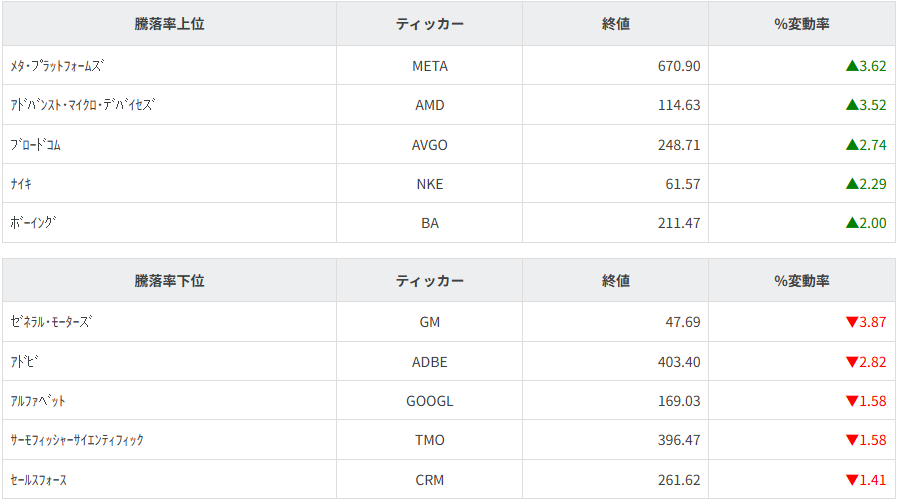Click the 終値 header in the losers table
Viewport: 898px width, 503px height.
[616, 281]
